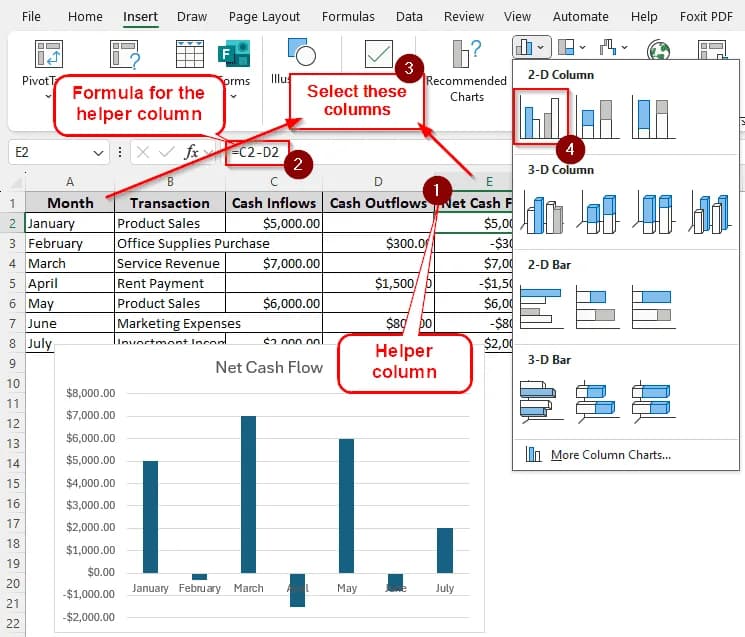This screenshot has width=745, height=637.
Task: Open the File tab
Action: pyautogui.click(x=31, y=17)
